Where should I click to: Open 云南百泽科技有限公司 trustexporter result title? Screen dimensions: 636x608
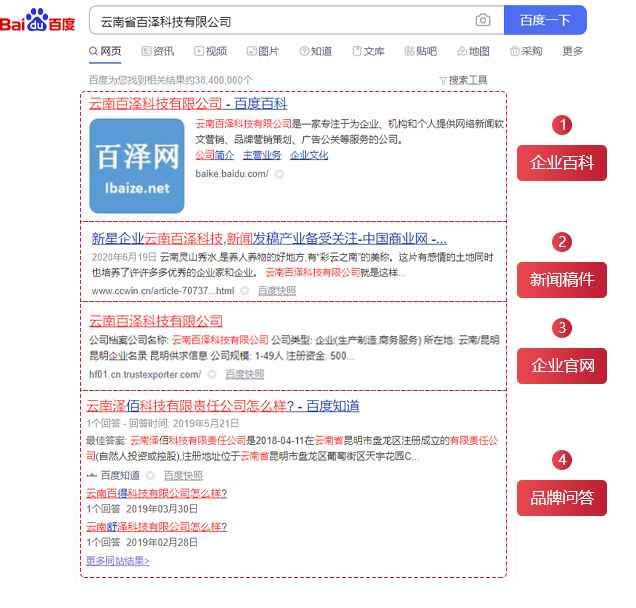tap(156, 321)
